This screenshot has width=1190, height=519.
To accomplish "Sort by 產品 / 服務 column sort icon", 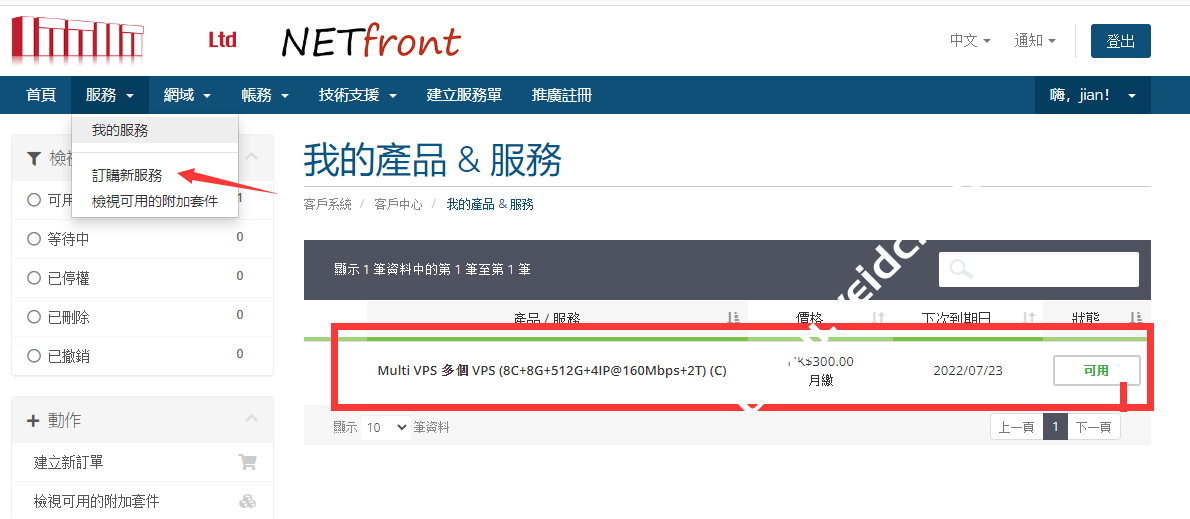I will pyautogui.click(x=733, y=319).
